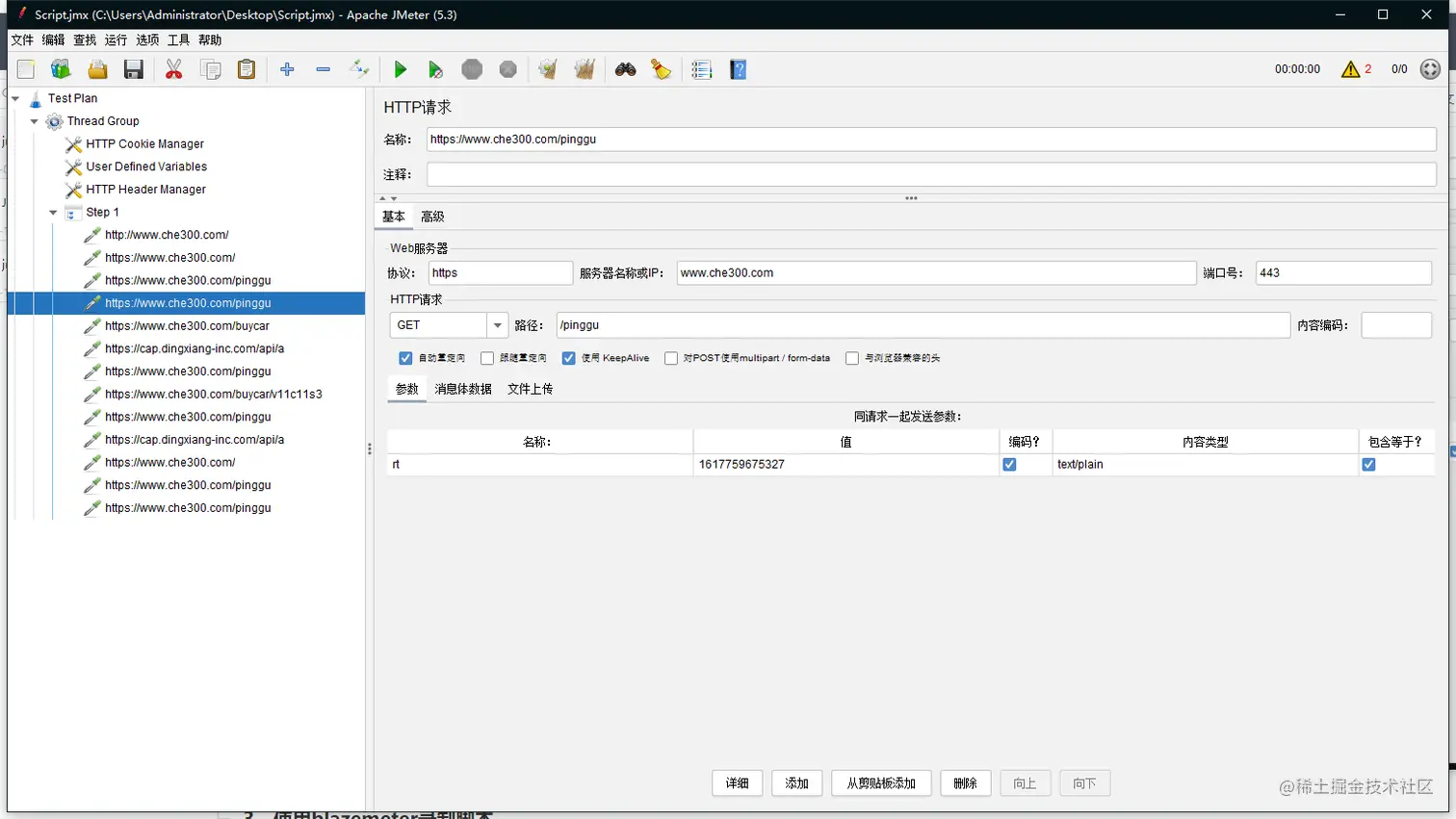This screenshot has width=1456, height=819.
Task: Start the test with green play icon
Action: pos(401,69)
